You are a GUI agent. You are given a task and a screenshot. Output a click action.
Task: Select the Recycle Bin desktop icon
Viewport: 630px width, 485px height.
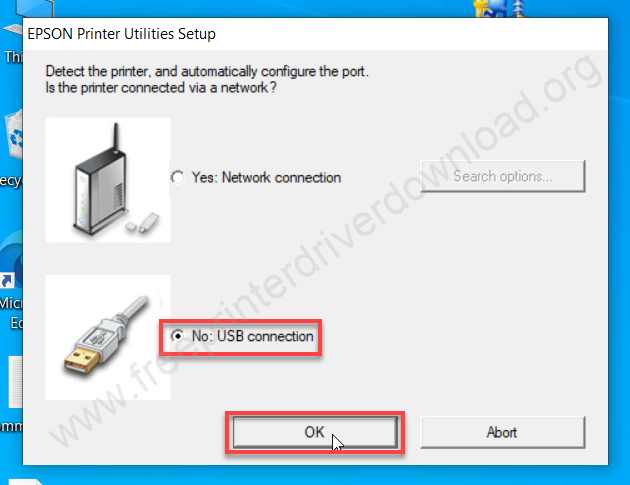[x=12, y=139]
